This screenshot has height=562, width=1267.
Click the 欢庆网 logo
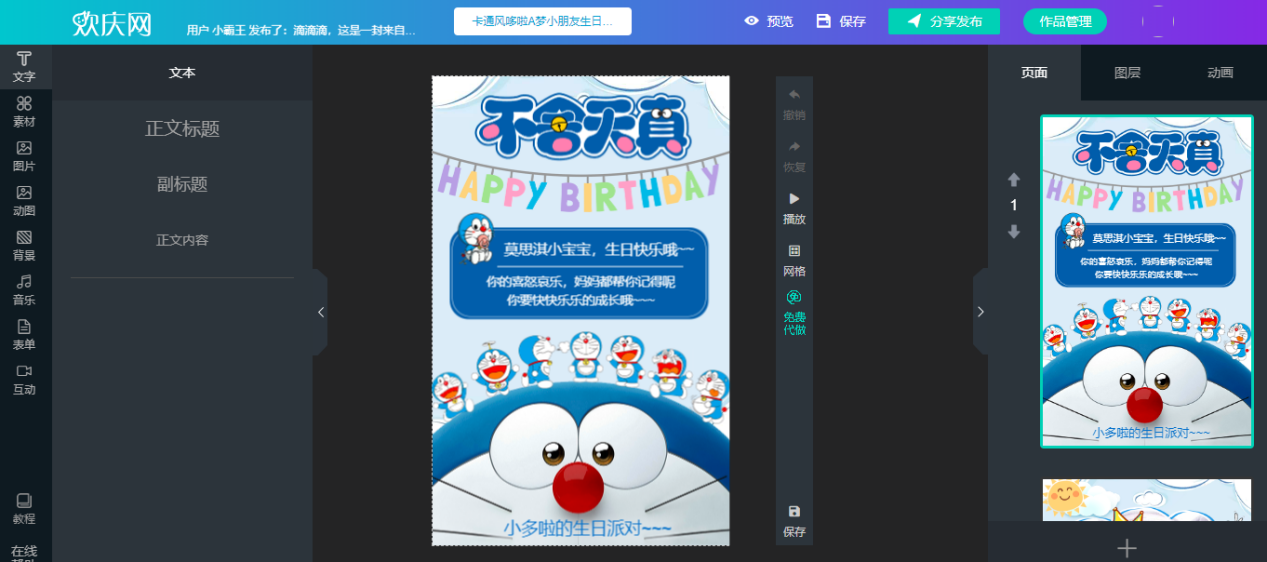click(112, 23)
